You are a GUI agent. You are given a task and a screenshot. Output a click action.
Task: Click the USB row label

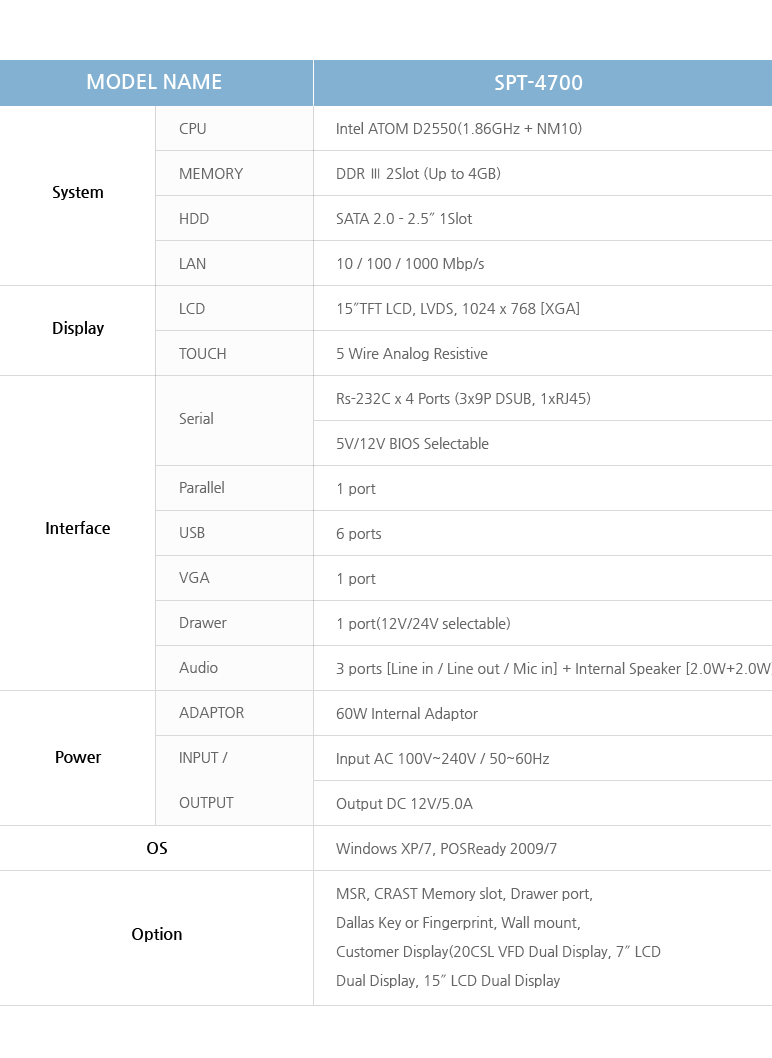click(x=192, y=533)
